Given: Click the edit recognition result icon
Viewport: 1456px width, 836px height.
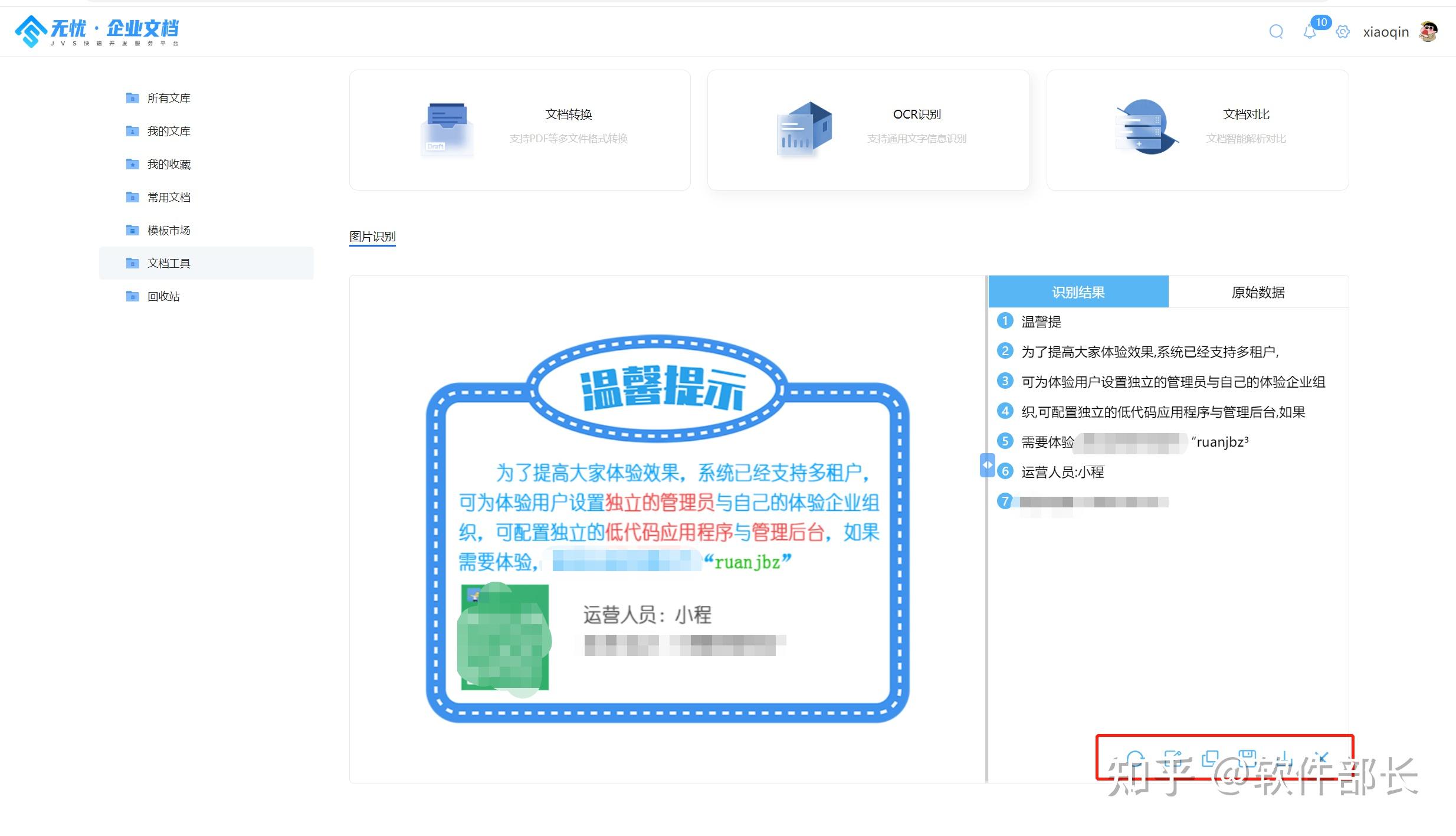Looking at the screenshot, I should (1173, 759).
